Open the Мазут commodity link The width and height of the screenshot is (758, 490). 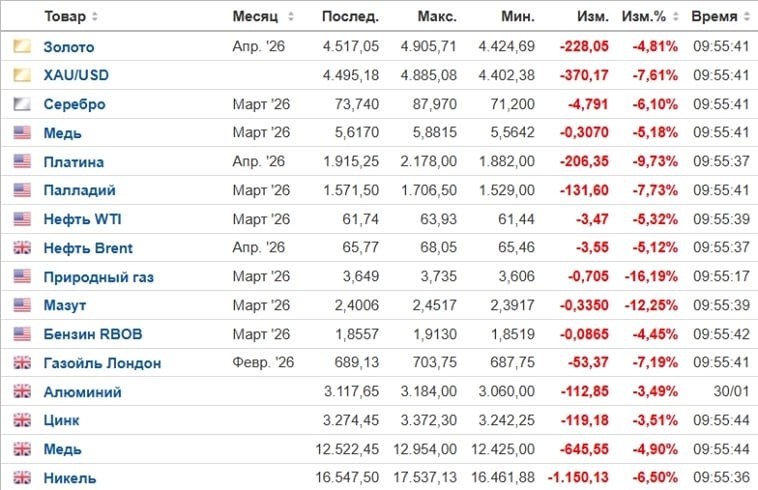pyautogui.click(x=63, y=306)
